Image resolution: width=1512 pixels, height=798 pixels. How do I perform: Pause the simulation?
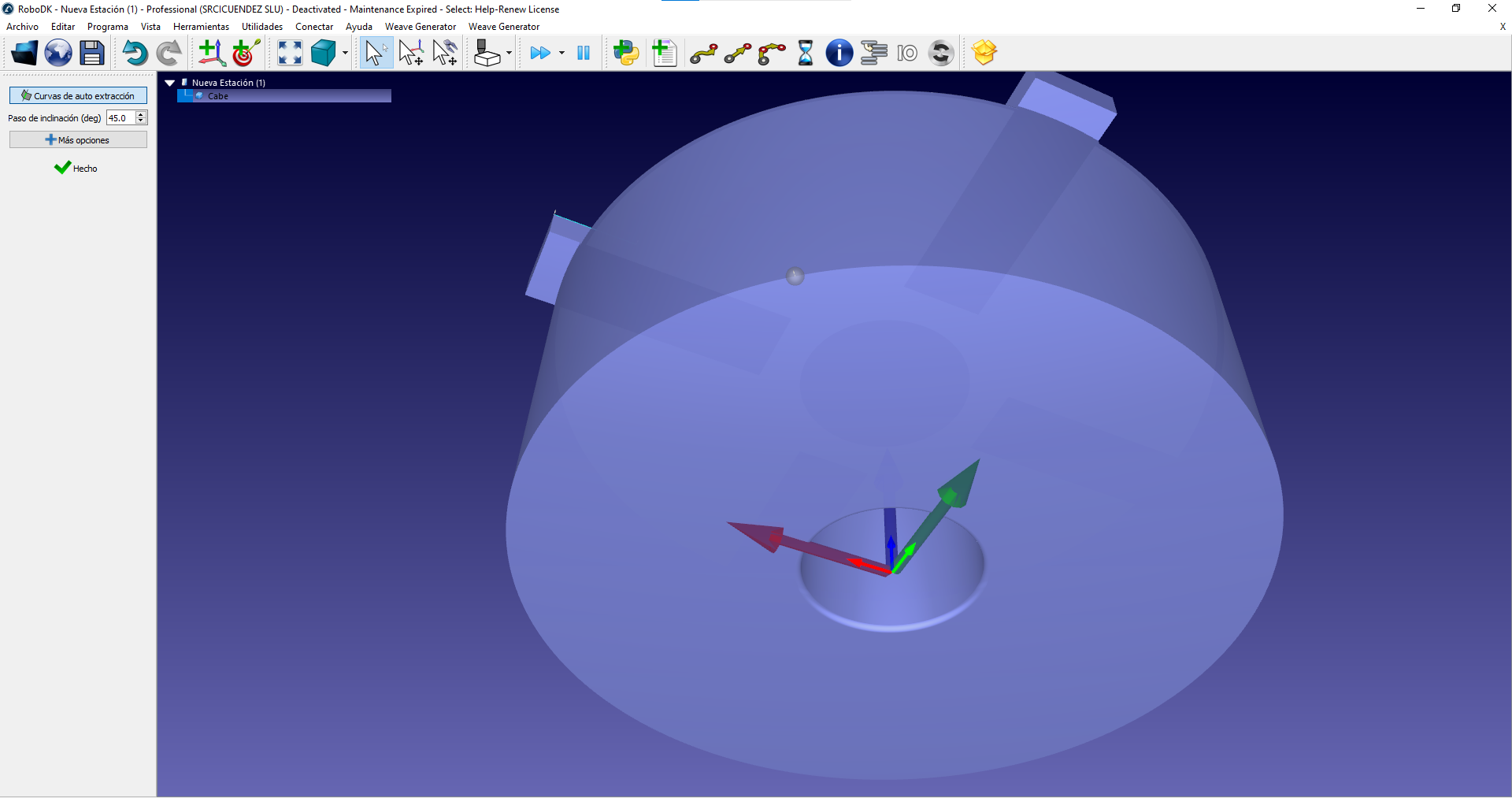pos(584,54)
